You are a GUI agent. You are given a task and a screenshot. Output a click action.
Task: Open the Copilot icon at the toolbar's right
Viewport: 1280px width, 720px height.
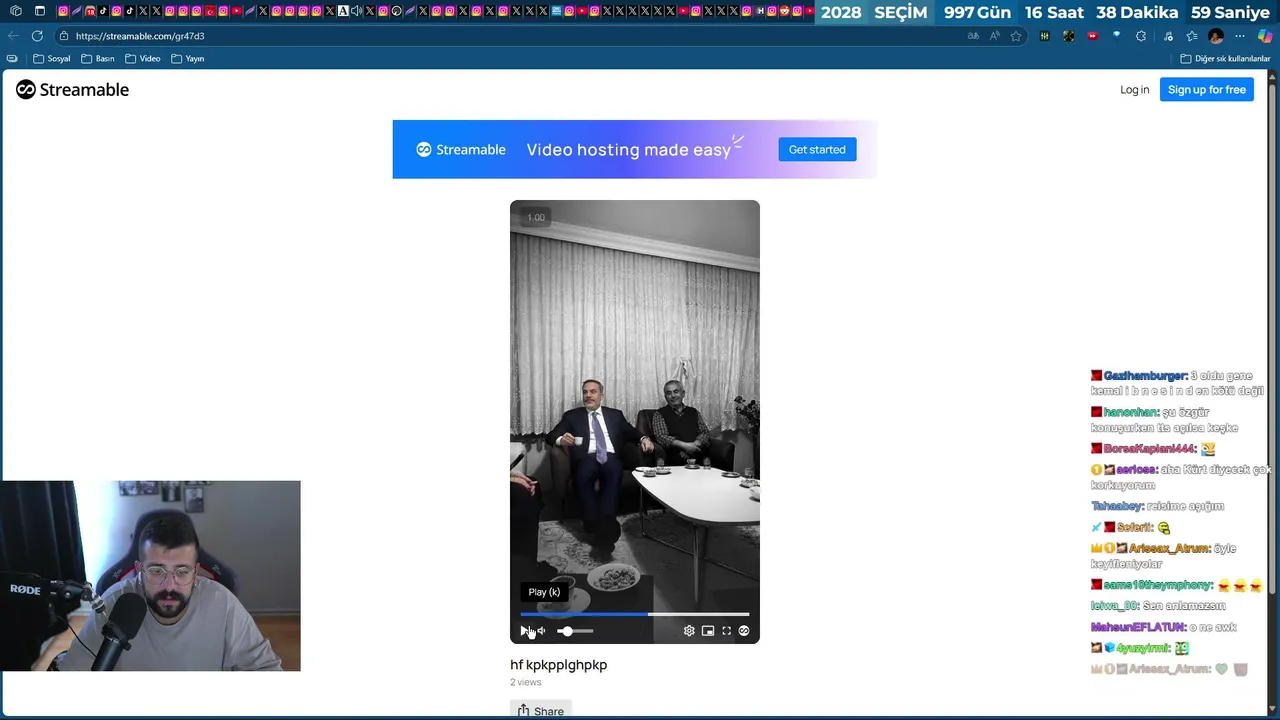click(1265, 36)
